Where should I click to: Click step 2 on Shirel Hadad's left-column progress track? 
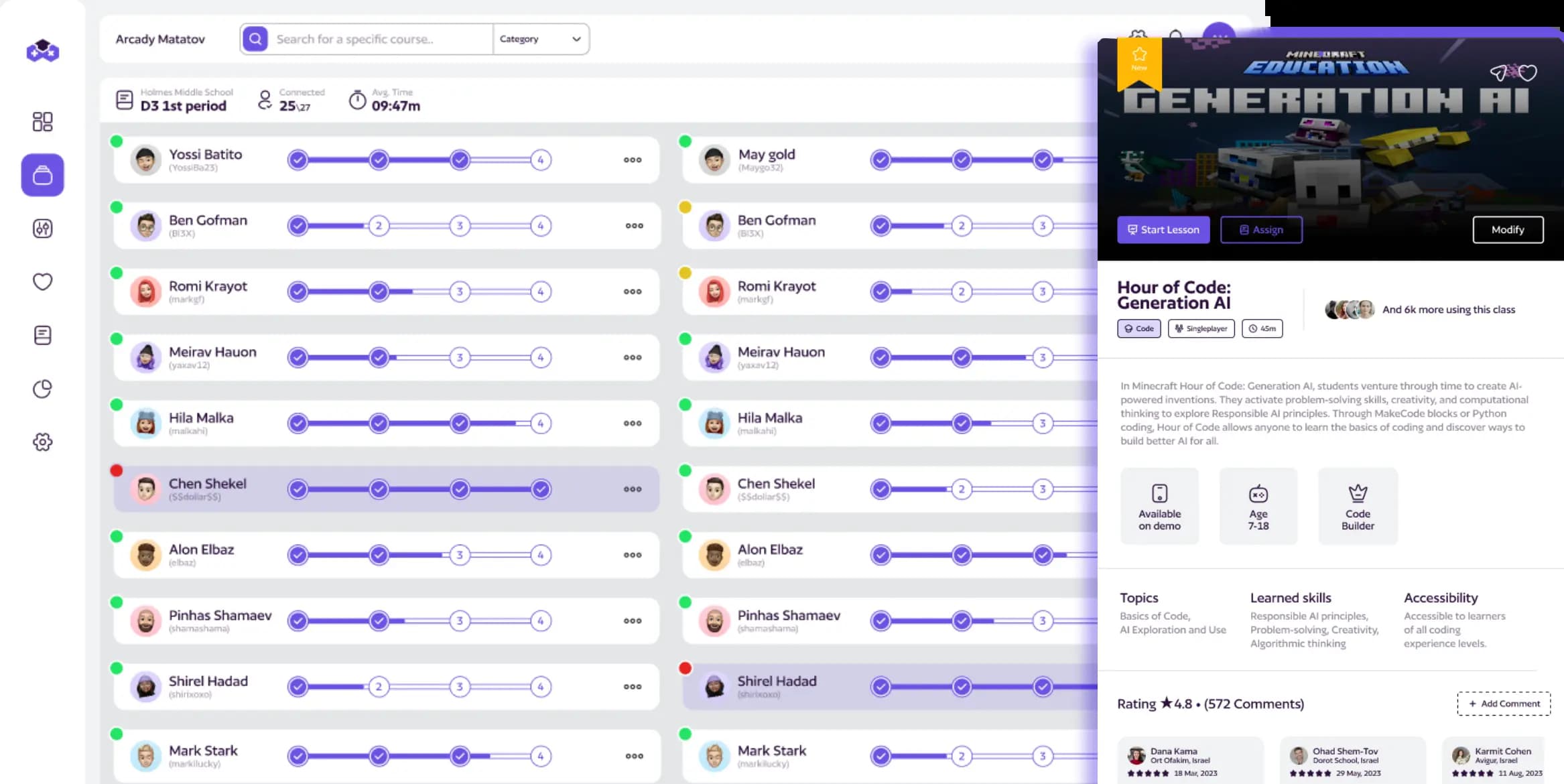click(x=379, y=686)
